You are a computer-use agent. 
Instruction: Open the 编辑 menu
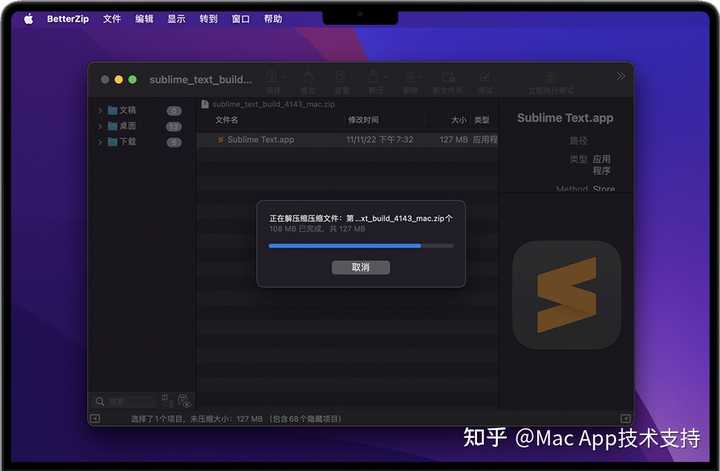[x=144, y=19]
